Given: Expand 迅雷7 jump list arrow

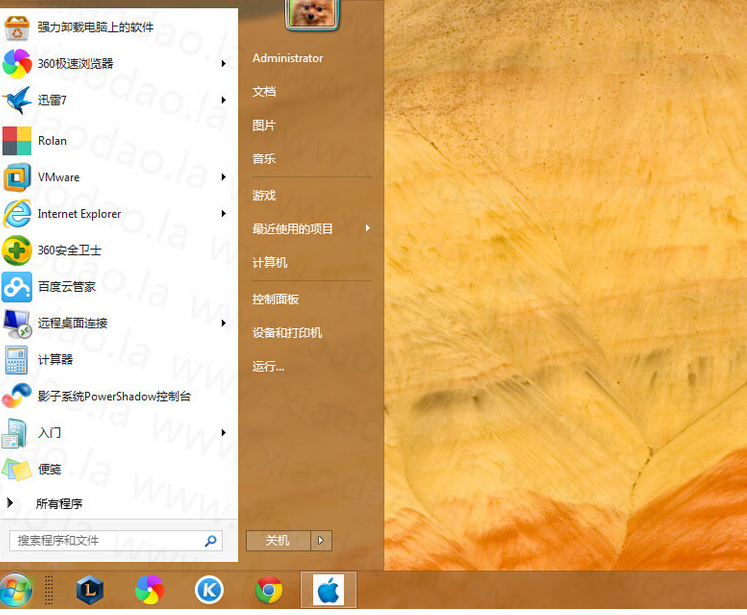Looking at the screenshot, I should point(223,100).
